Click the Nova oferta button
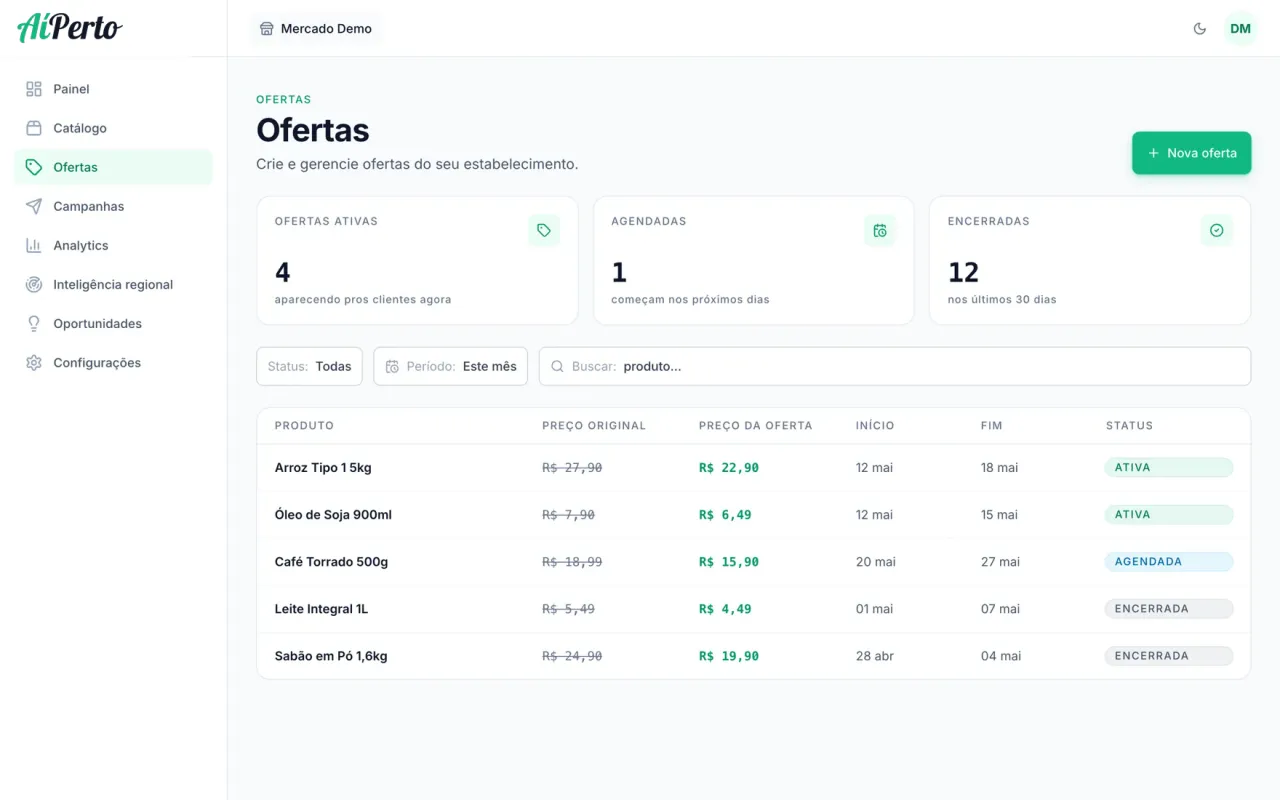1280x800 pixels. pos(1192,153)
